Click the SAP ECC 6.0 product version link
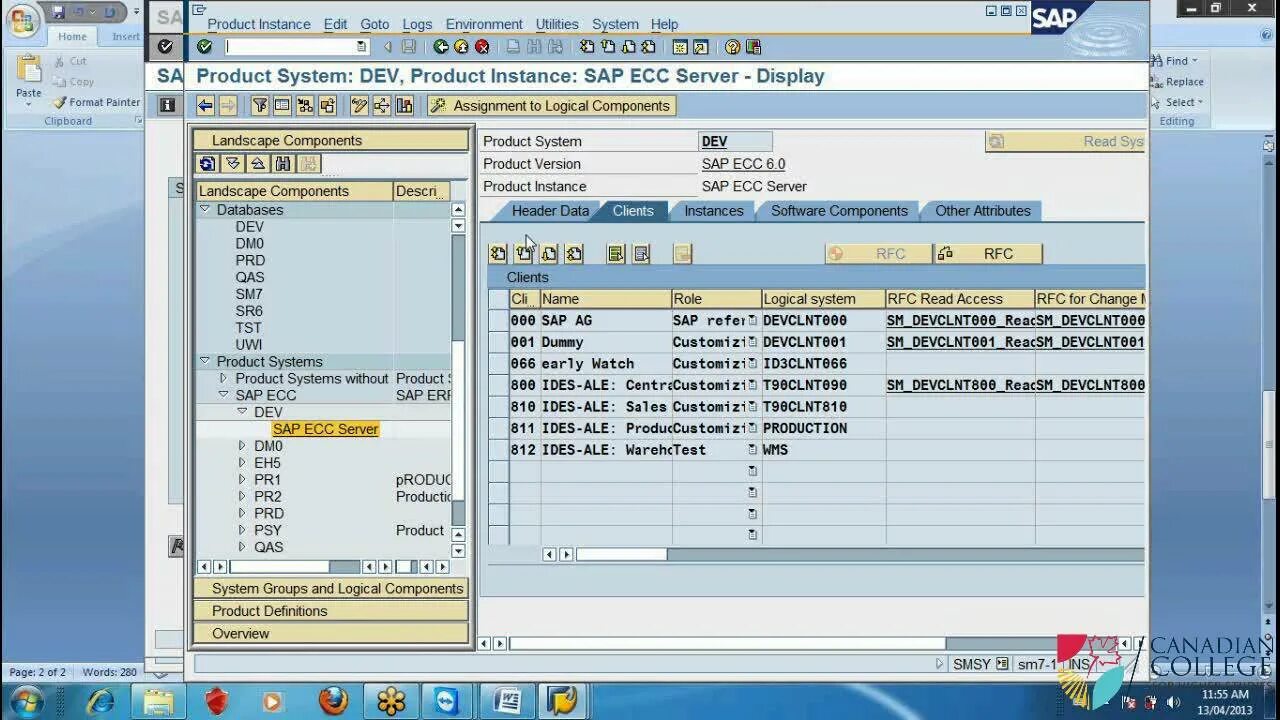Screen dimensions: 1280x720 743,164
